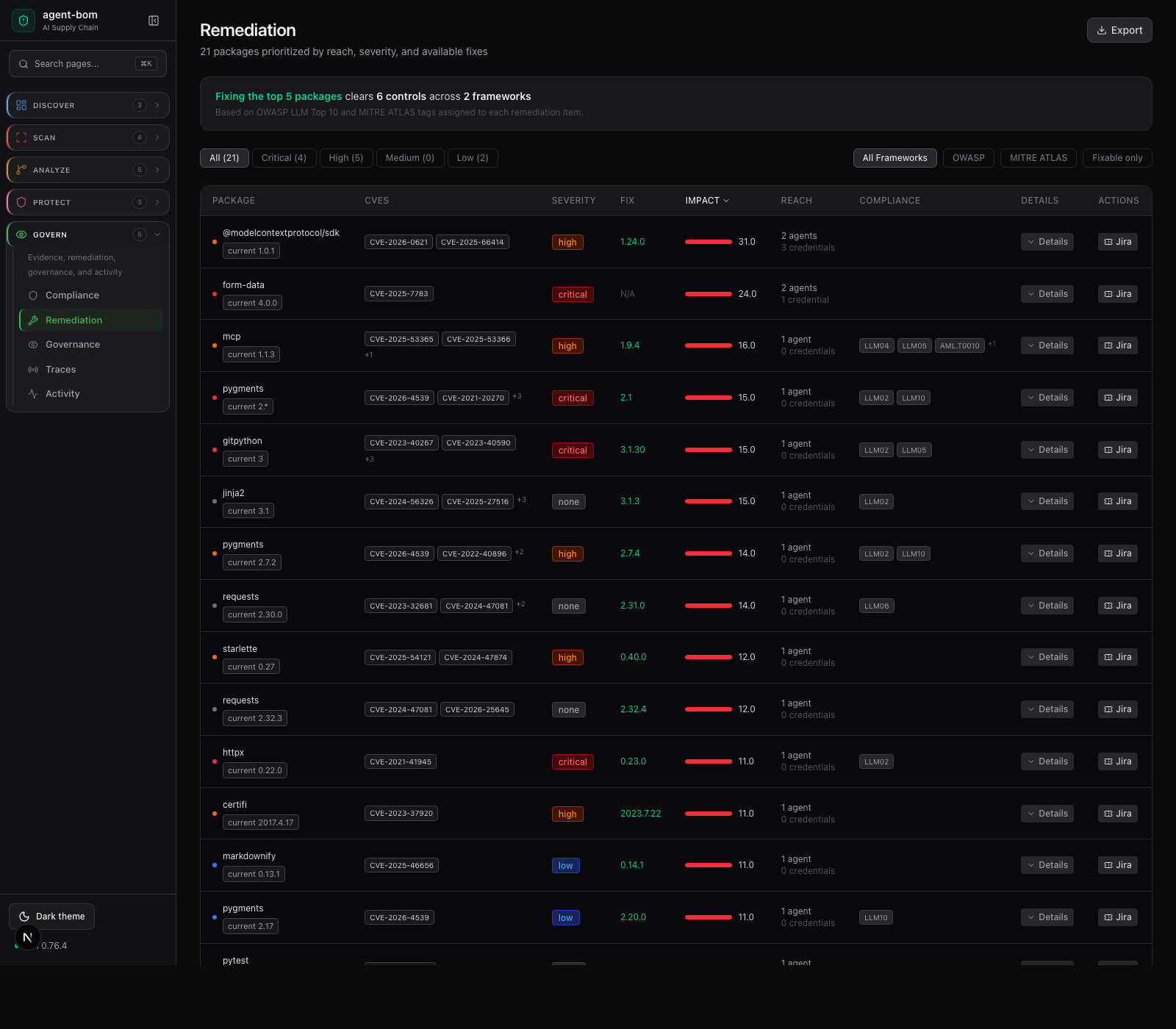Open the Activity waveform icon
Viewport: 1176px width, 1029px height.
click(x=33, y=394)
